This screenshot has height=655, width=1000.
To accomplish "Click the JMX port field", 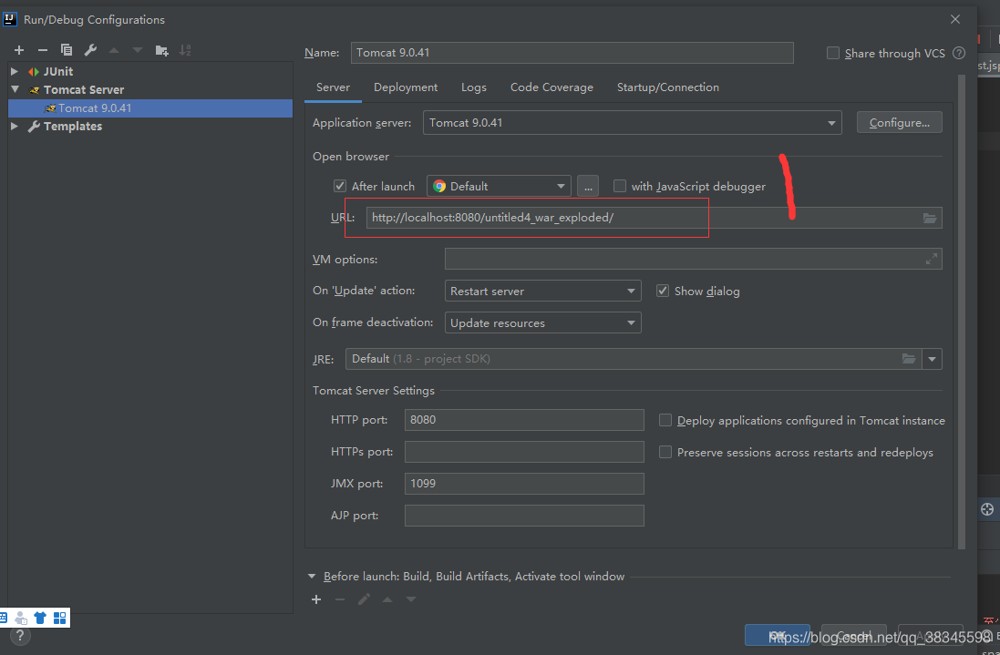I will [524, 483].
